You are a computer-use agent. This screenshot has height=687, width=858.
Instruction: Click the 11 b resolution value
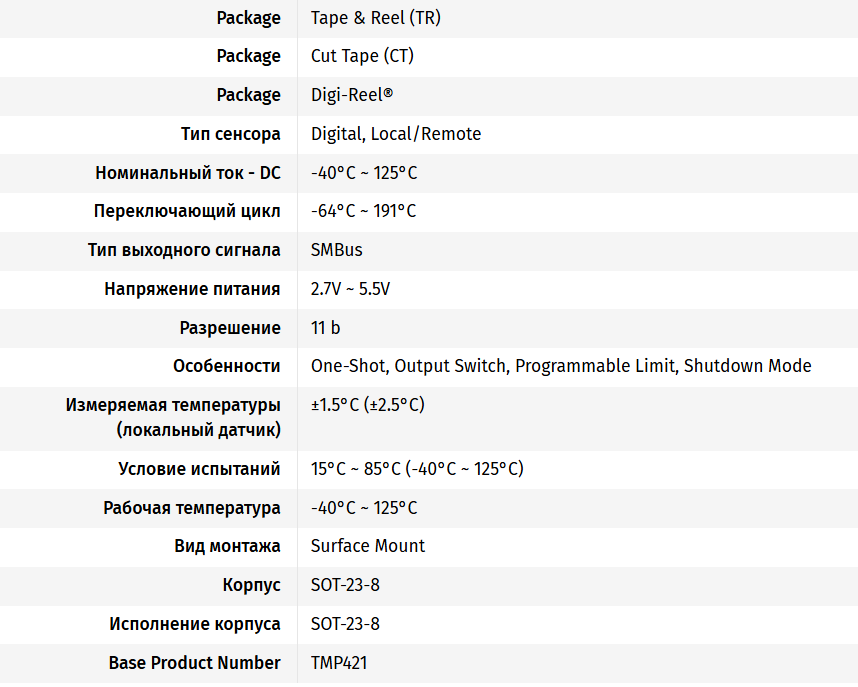pos(325,328)
